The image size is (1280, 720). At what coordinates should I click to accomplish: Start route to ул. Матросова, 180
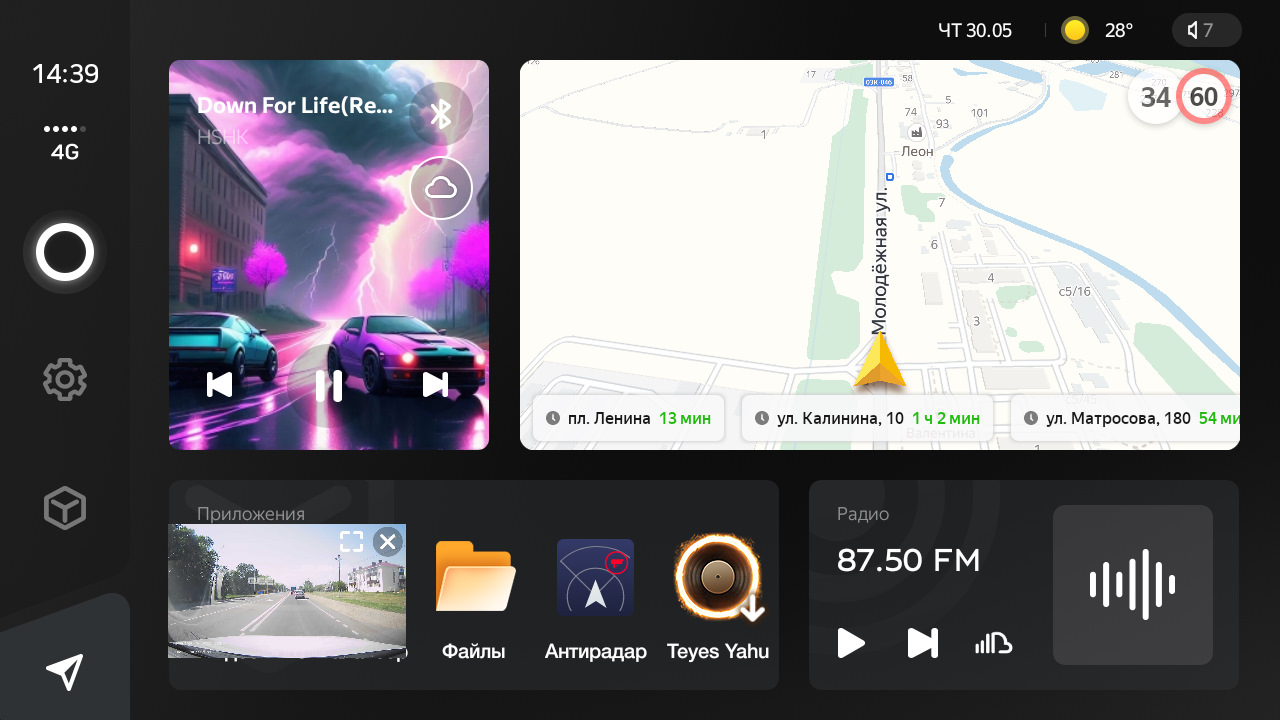point(1125,418)
